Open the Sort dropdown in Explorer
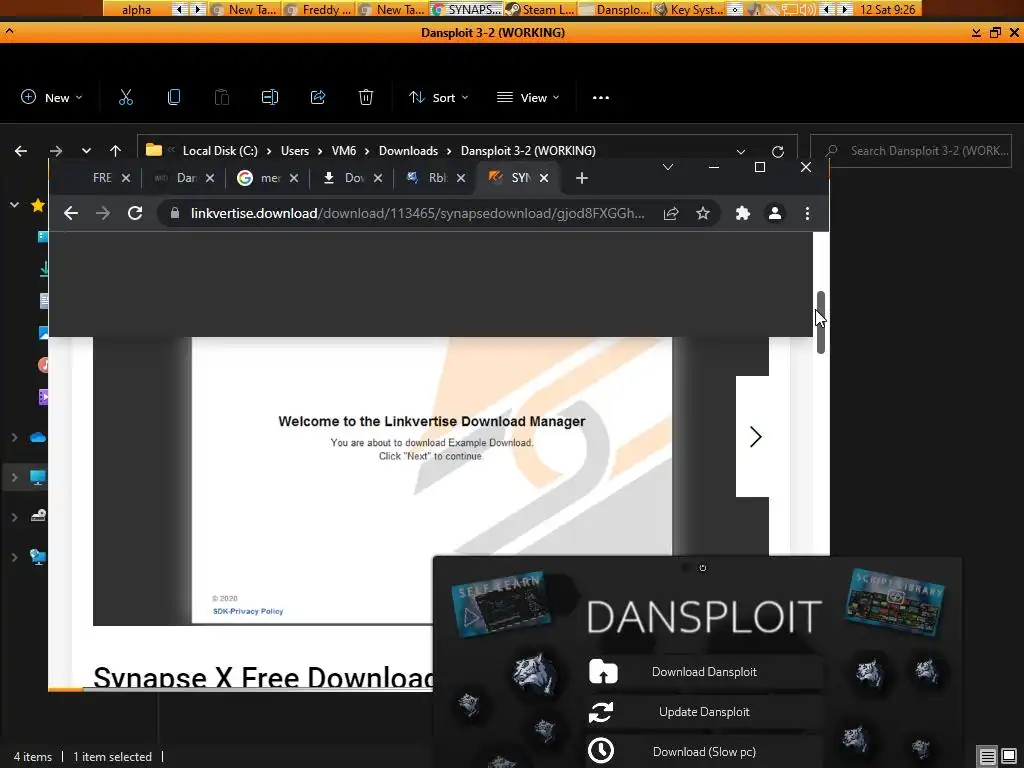 point(438,97)
